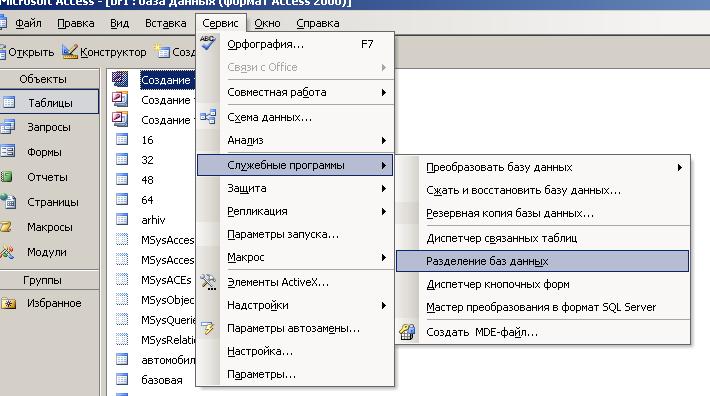Click the Формы icon
The image size is (710, 396).
pos(8,151)
